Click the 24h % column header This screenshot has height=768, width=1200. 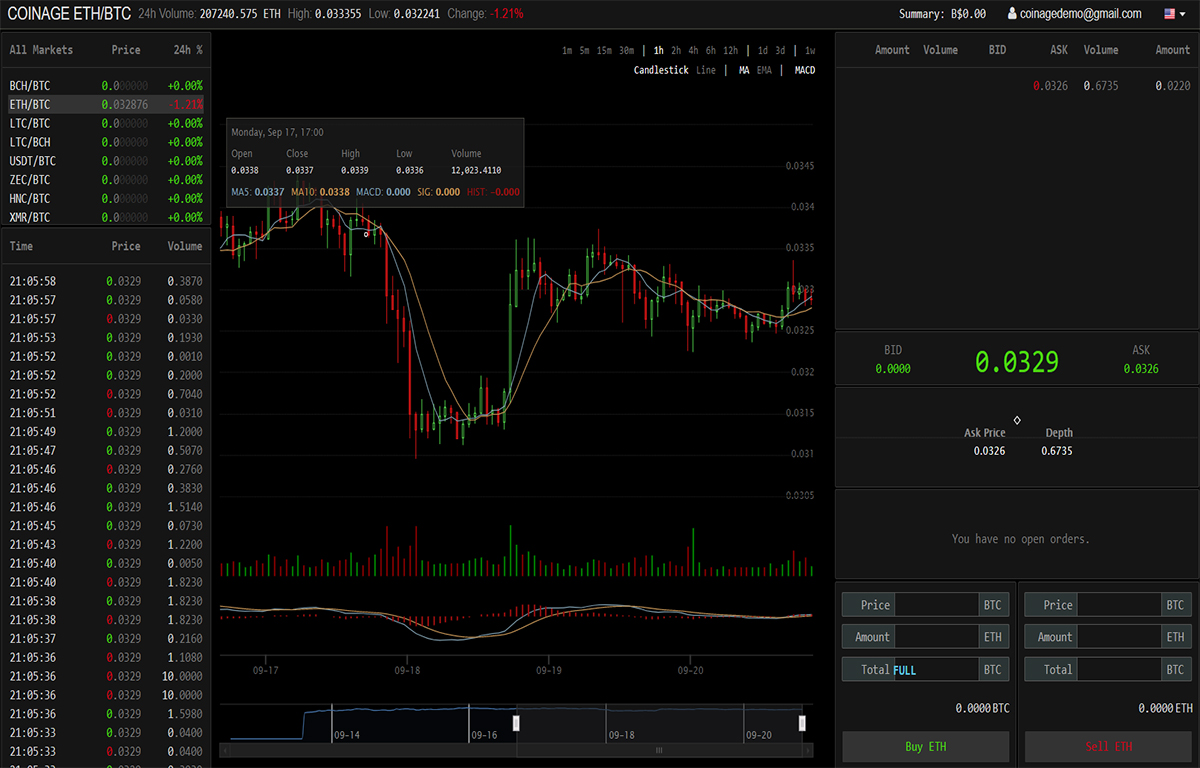click(x=187, y=50)
